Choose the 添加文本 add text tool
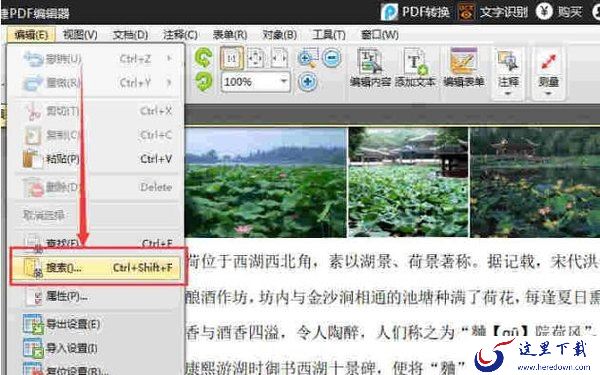Viewport: 600px width, 375px height. pos(415,67)
